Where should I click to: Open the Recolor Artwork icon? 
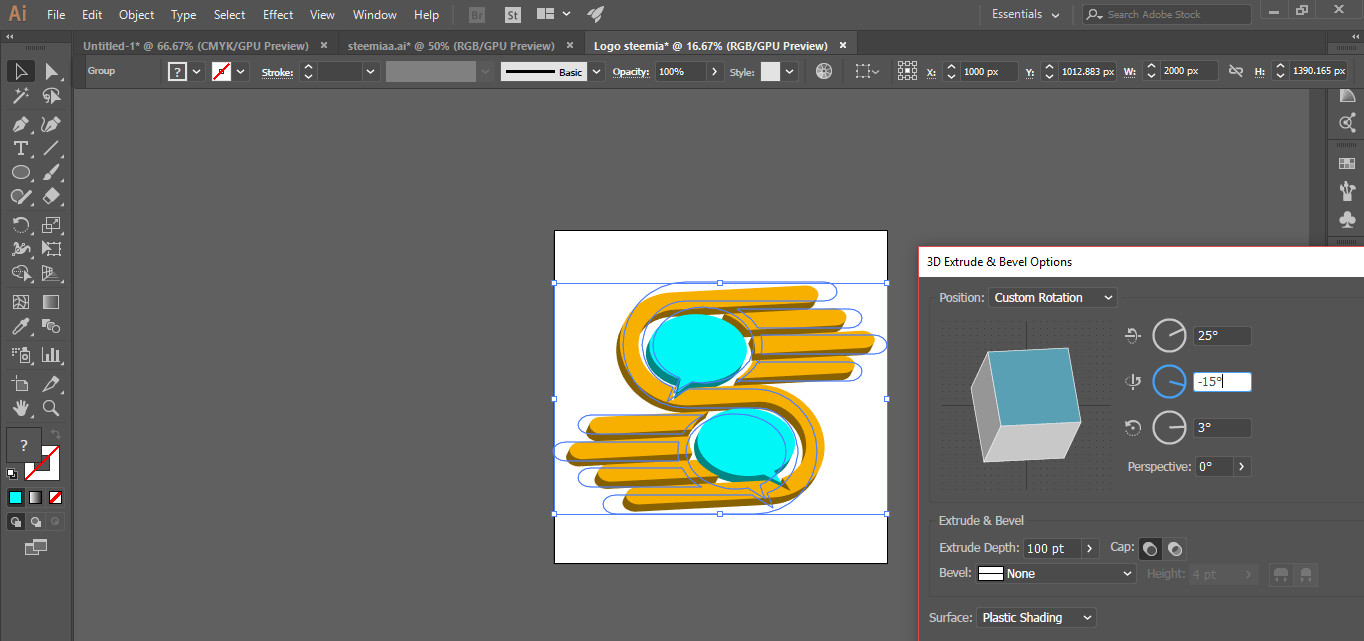coord(824,72)
